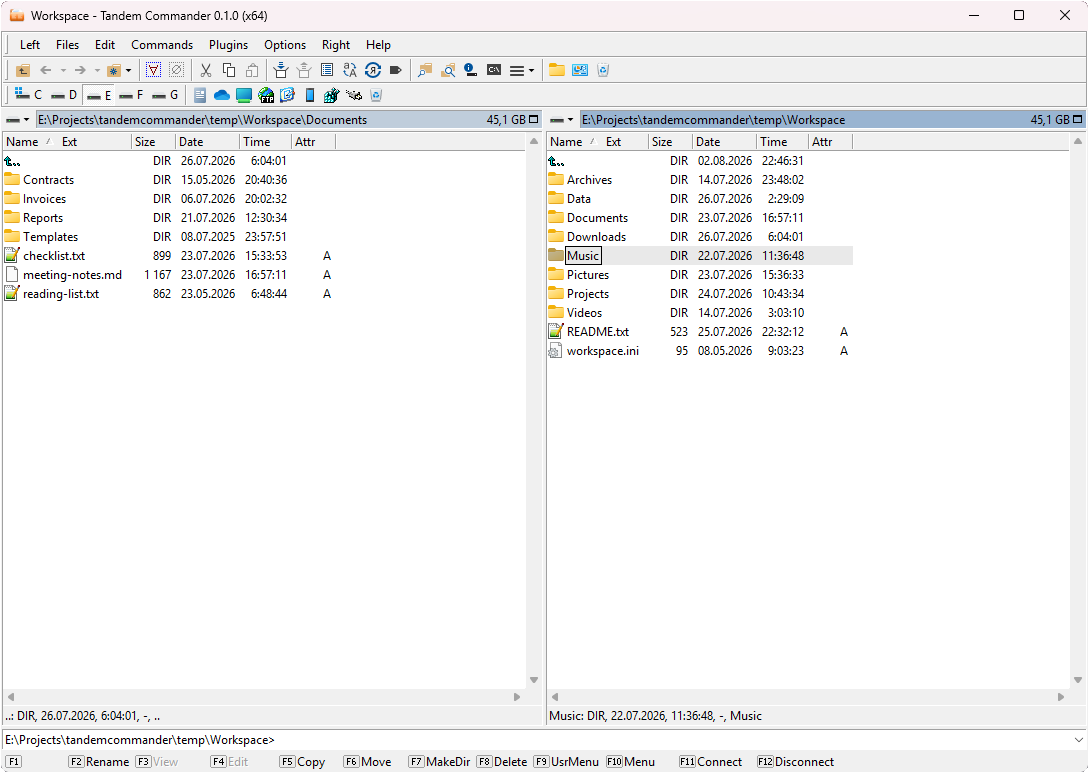
Task: Expand the command line history dropdown
Action: [1078, 740]
